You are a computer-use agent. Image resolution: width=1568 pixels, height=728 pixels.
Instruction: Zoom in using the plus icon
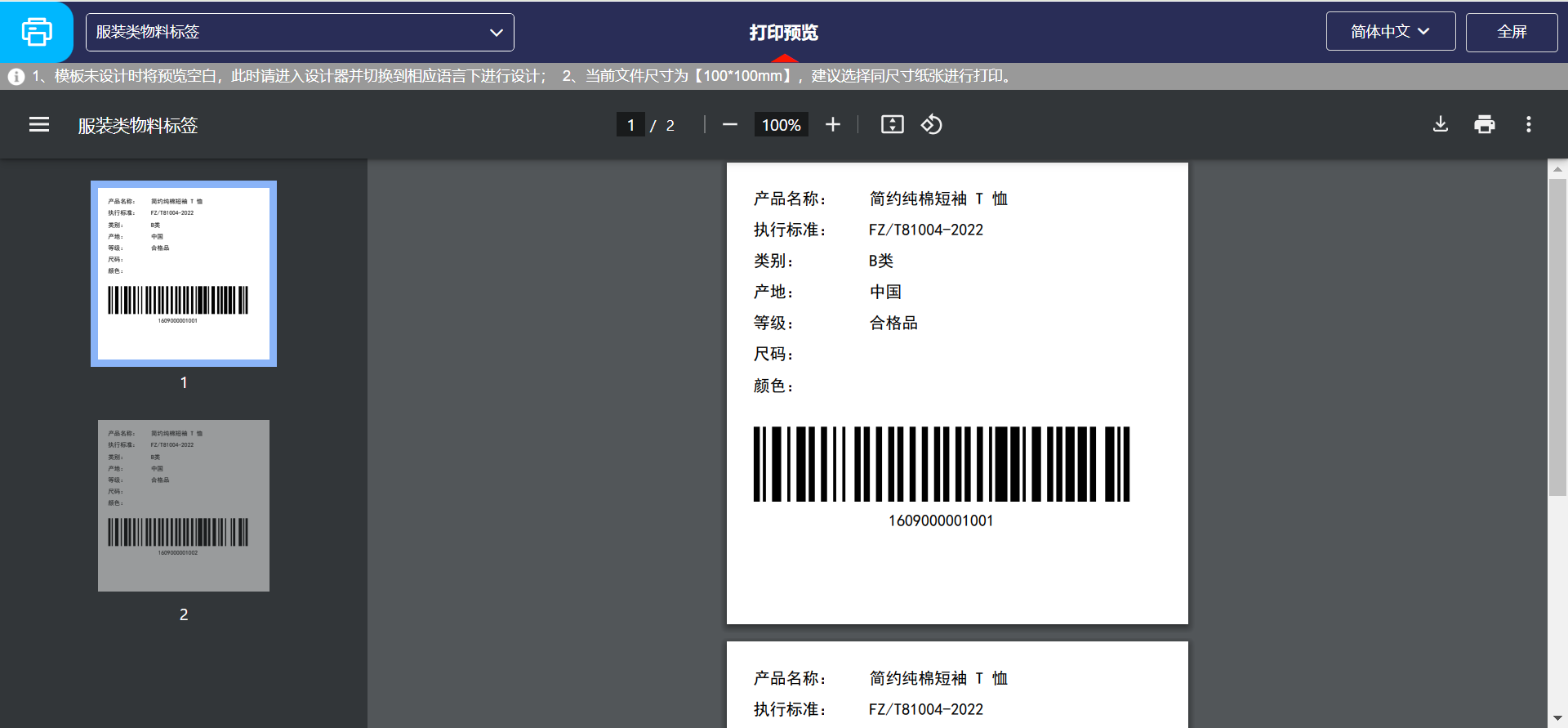click(x=832, y=124)
